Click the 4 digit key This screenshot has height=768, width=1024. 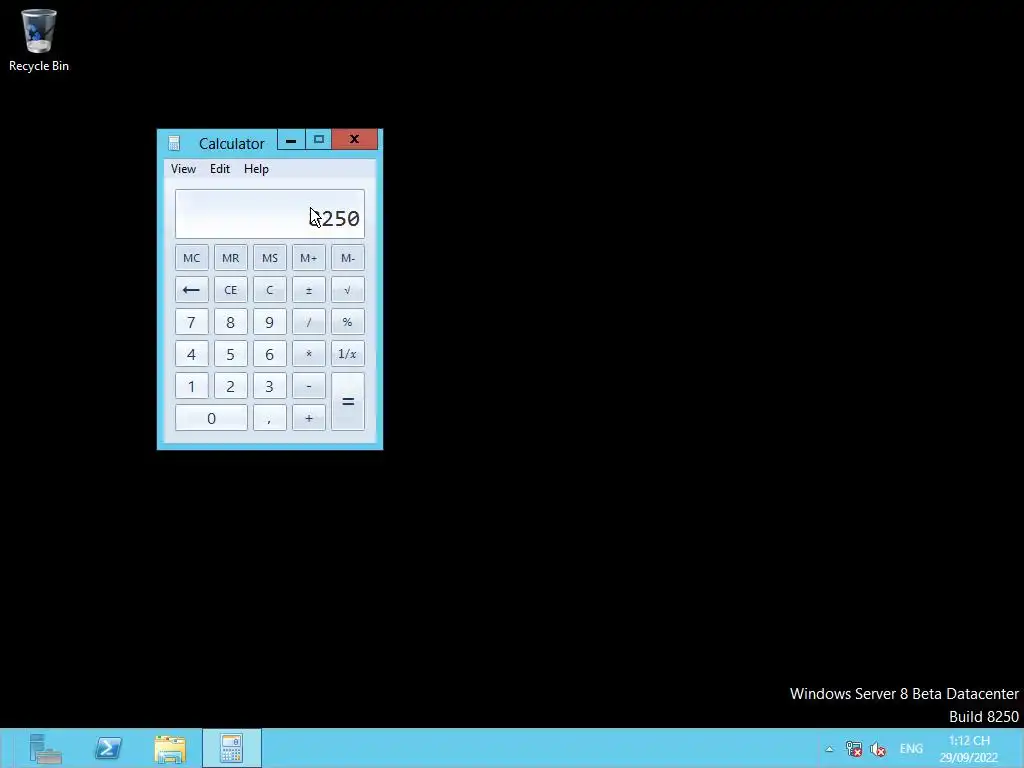191,354
